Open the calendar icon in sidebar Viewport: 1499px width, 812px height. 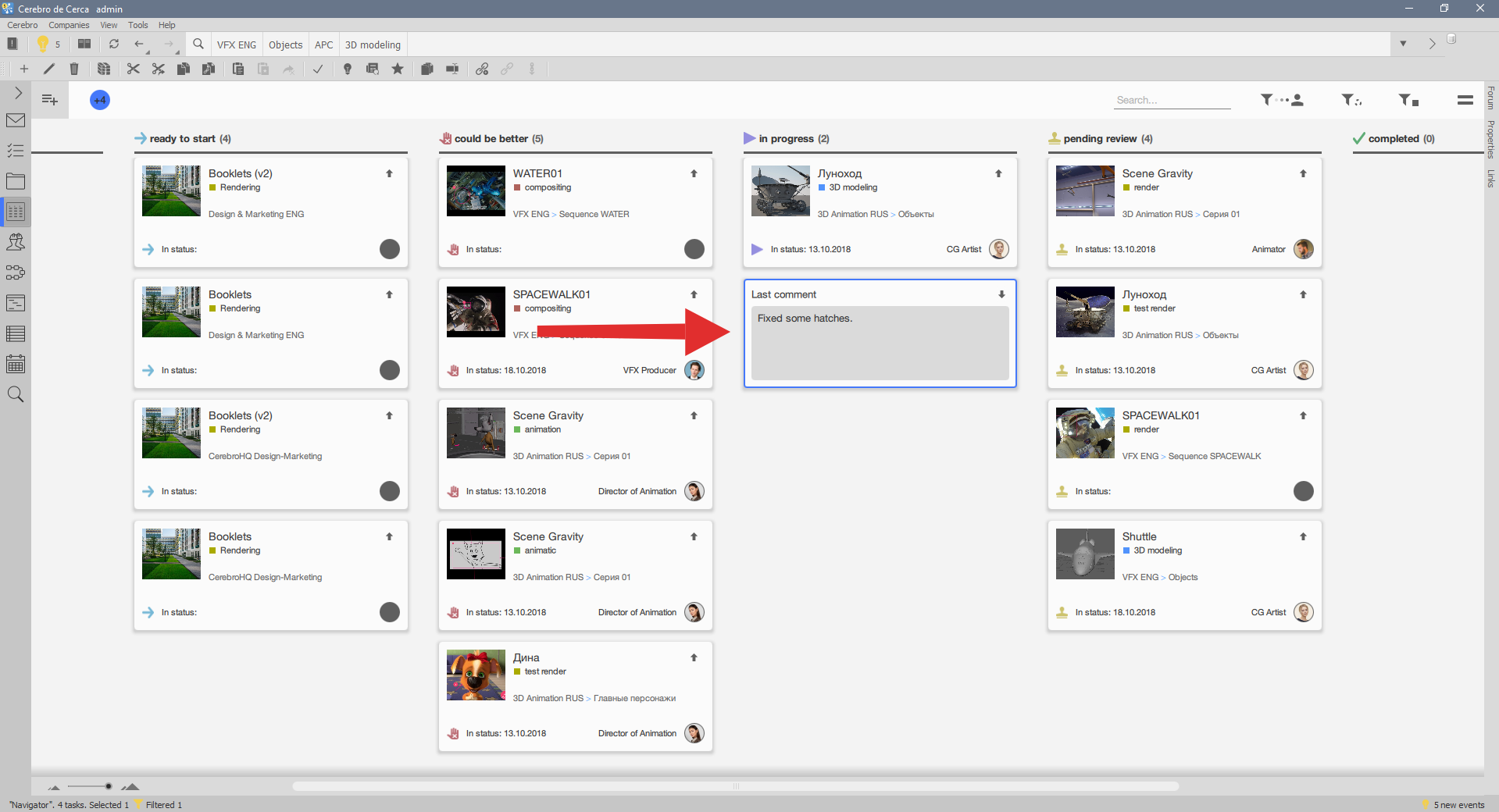click(16, 364)
